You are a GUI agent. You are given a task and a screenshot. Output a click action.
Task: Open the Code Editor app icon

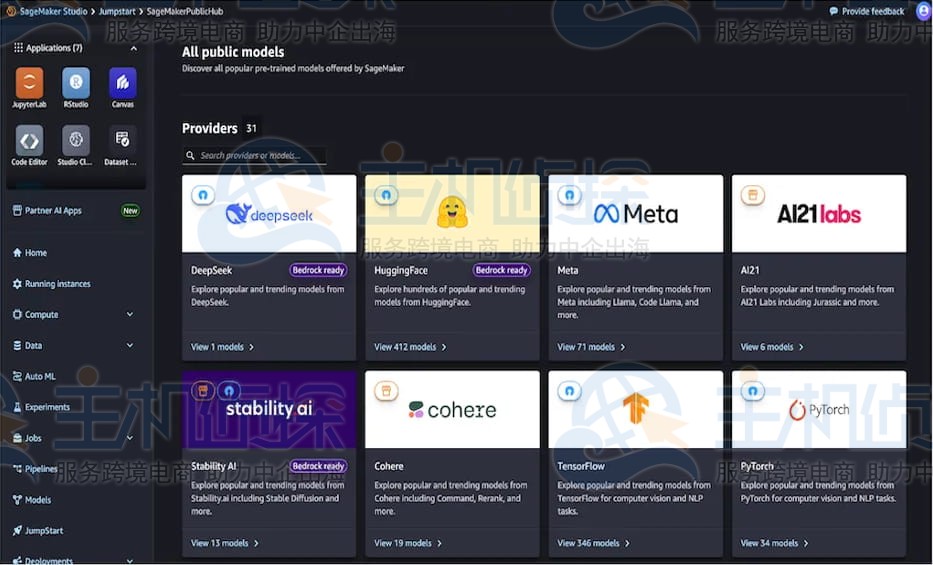tap(29, 140)
